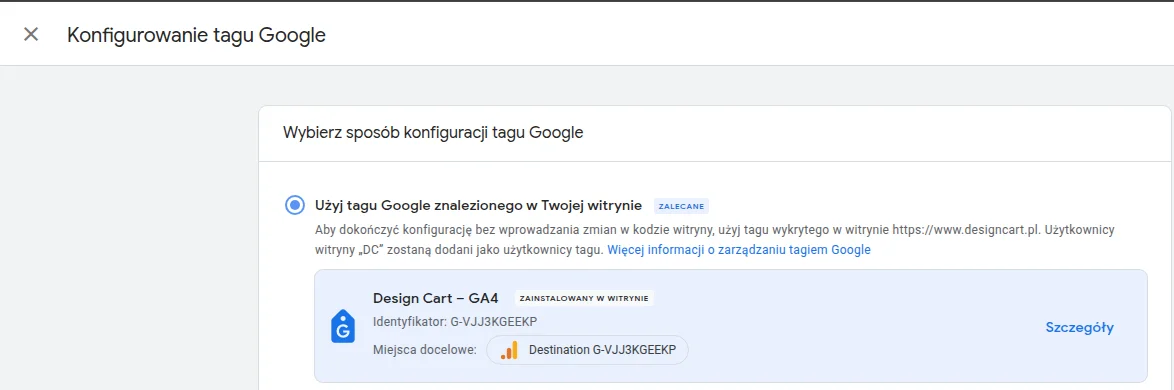Click 'Identyfikator: G-VJJ3KGEEKP' text
The width and height of the screenshot is (1174, 390).
pos(455,322)
